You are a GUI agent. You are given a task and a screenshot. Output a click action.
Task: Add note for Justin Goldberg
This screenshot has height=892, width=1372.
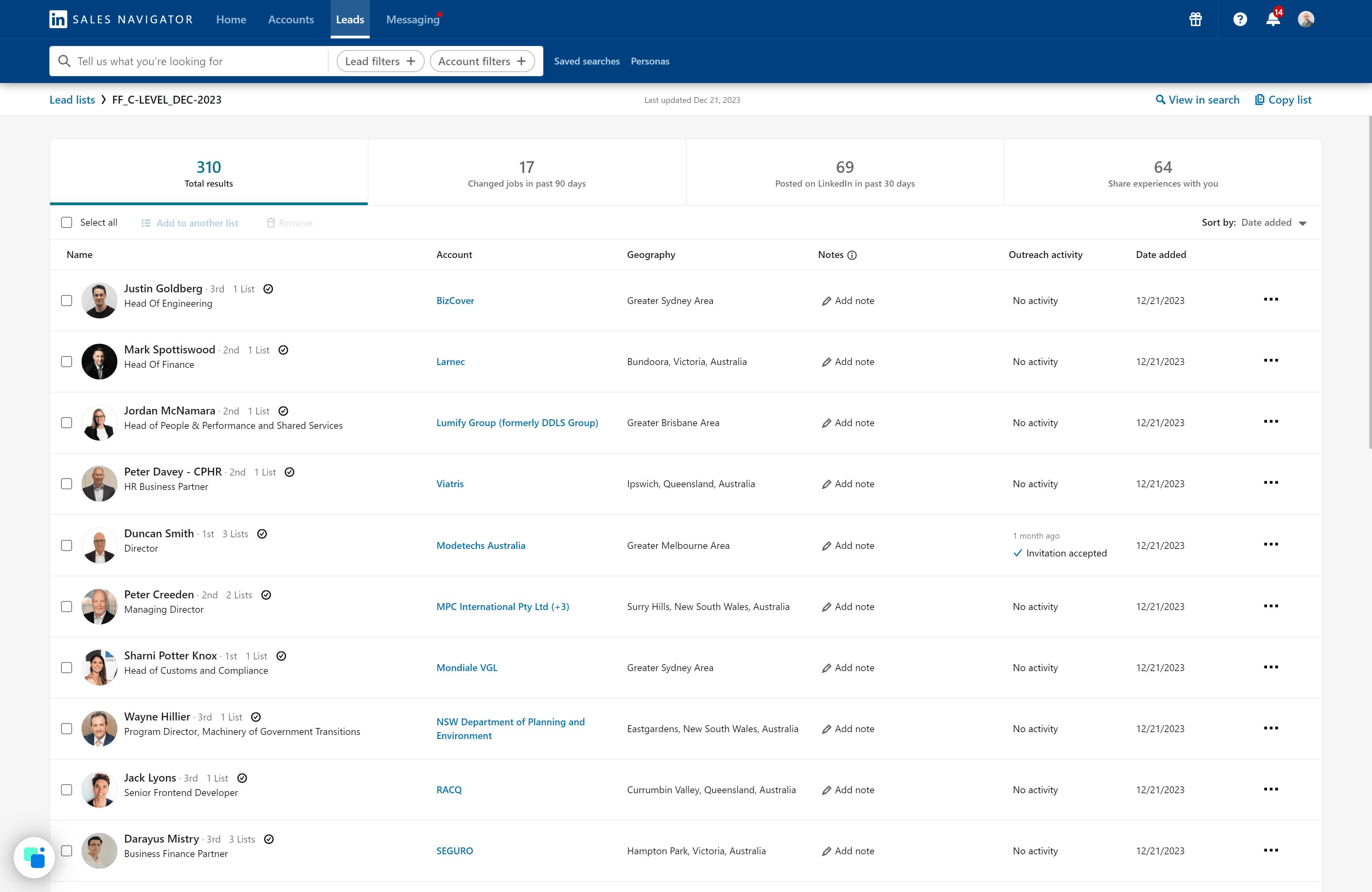848,301
